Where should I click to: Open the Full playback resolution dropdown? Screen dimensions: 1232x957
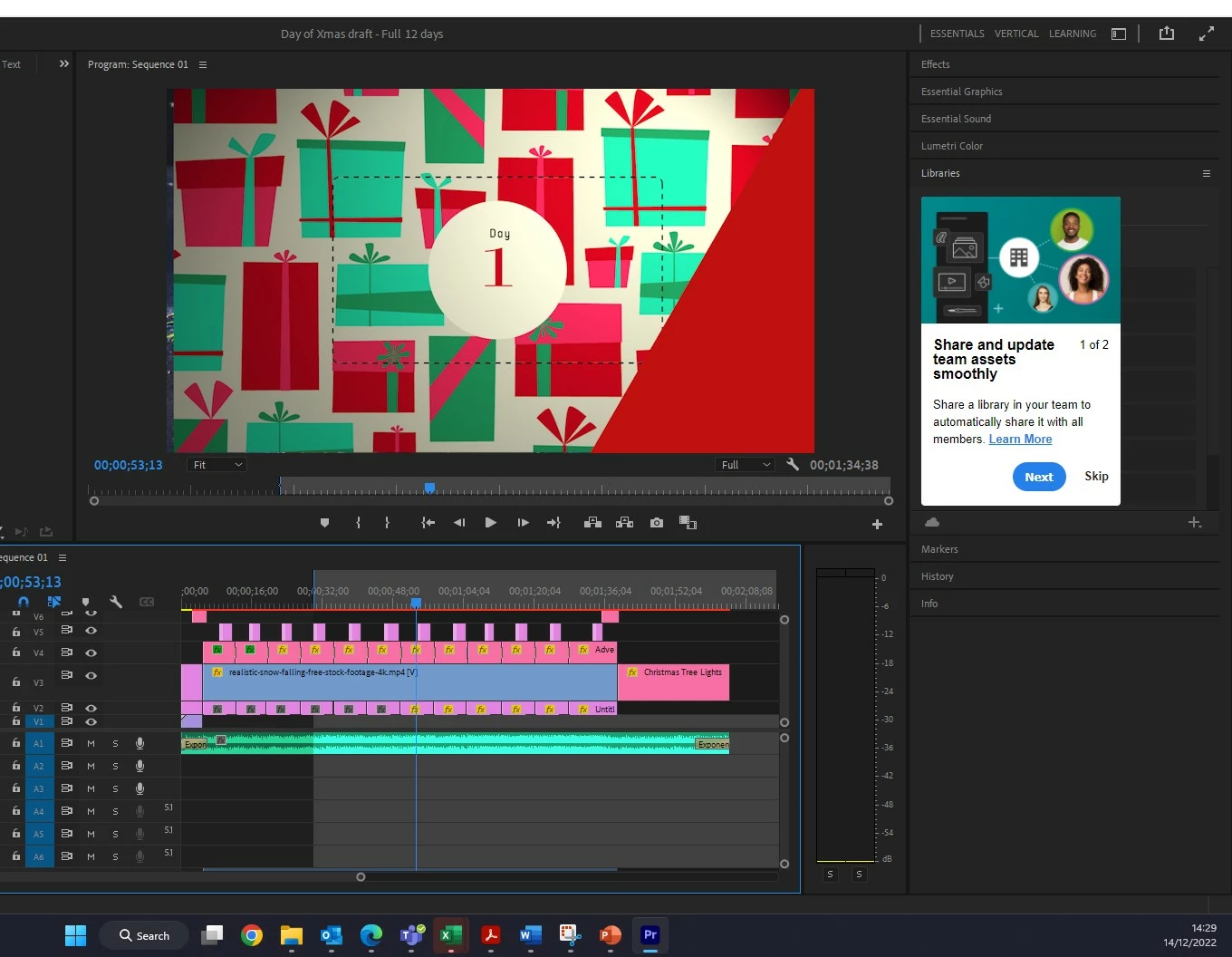click(746, 465)
